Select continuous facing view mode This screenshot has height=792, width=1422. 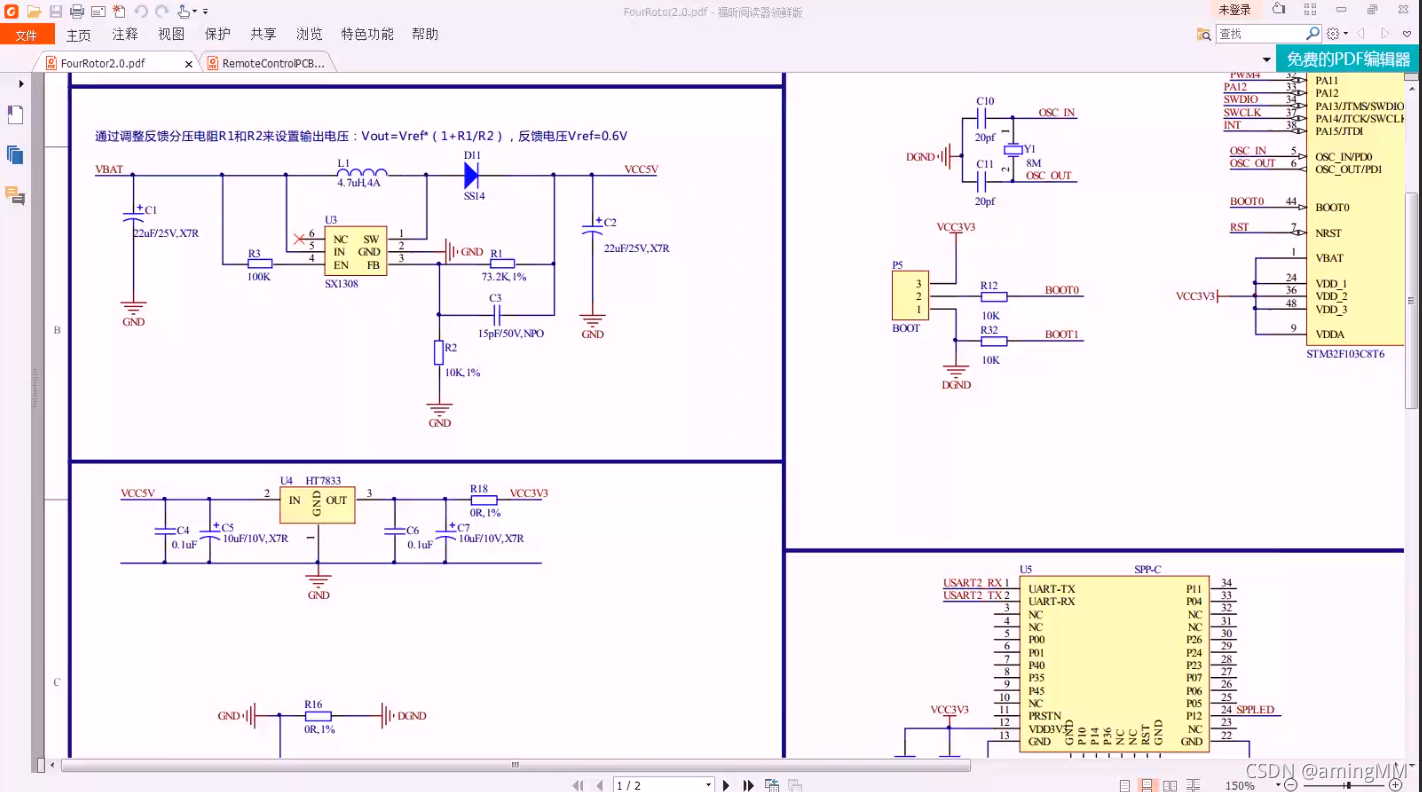point(1192,786)
